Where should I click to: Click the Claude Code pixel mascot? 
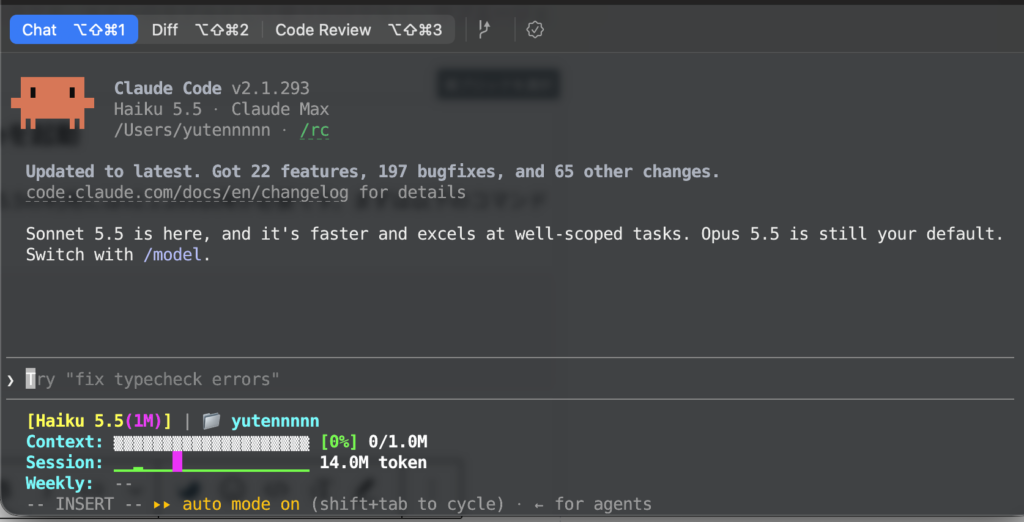52,103
